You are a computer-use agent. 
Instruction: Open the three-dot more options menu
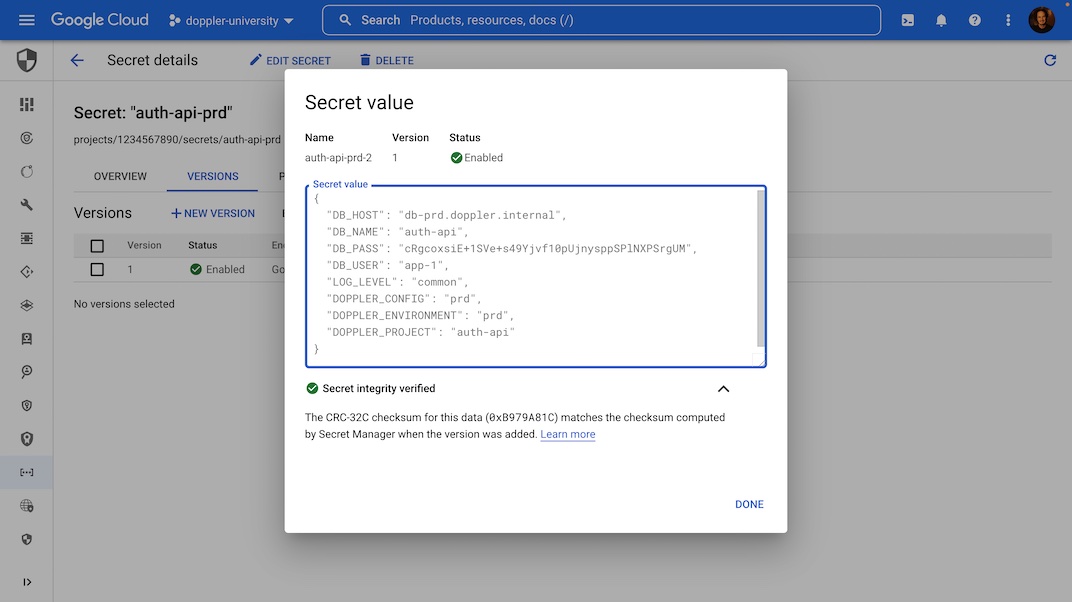1007,19
